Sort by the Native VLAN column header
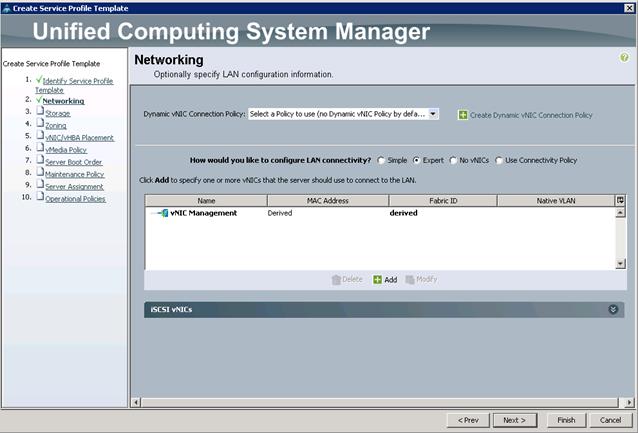This screenshot has width=638, height=433. (x=556, y=201)
